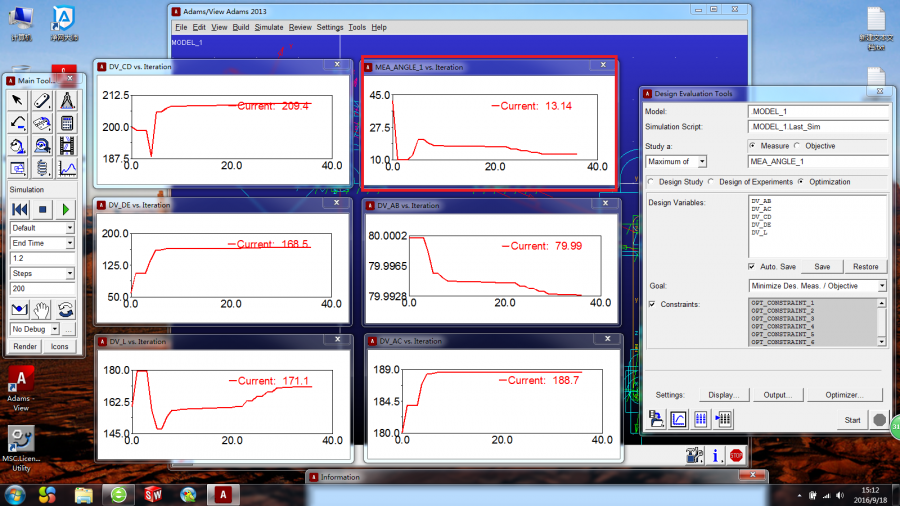The width and height of the screenshot is (900, 506).
Task: Click the tabular report icon in Design Evaluation
Action: (701, 419)
